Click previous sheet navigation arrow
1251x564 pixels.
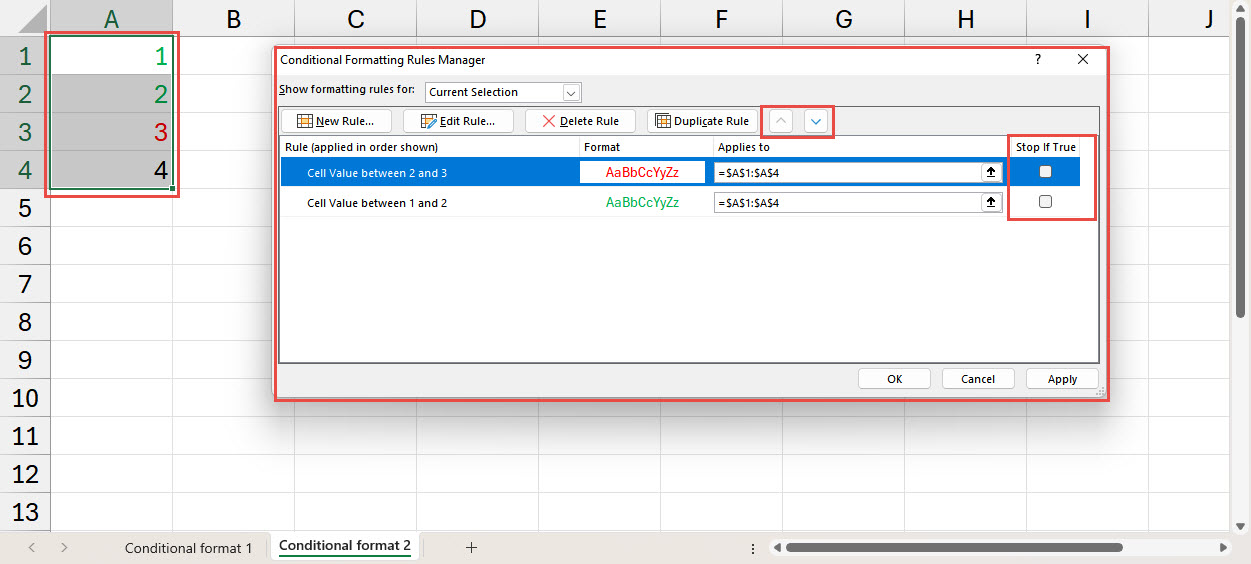pyautogui.click(x=32, y=547)
